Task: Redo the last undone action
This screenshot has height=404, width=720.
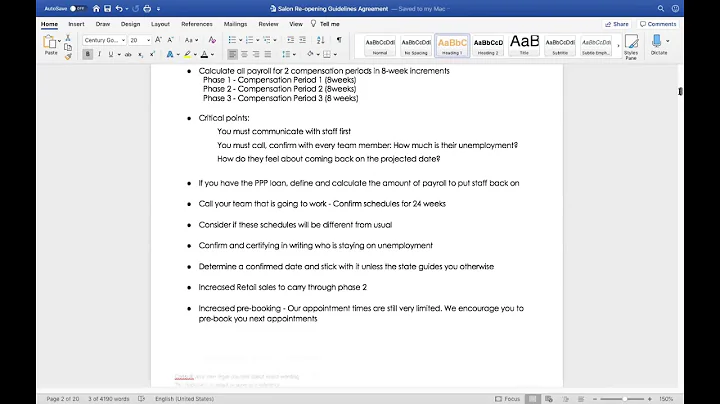Action: [x=135, y=9]
